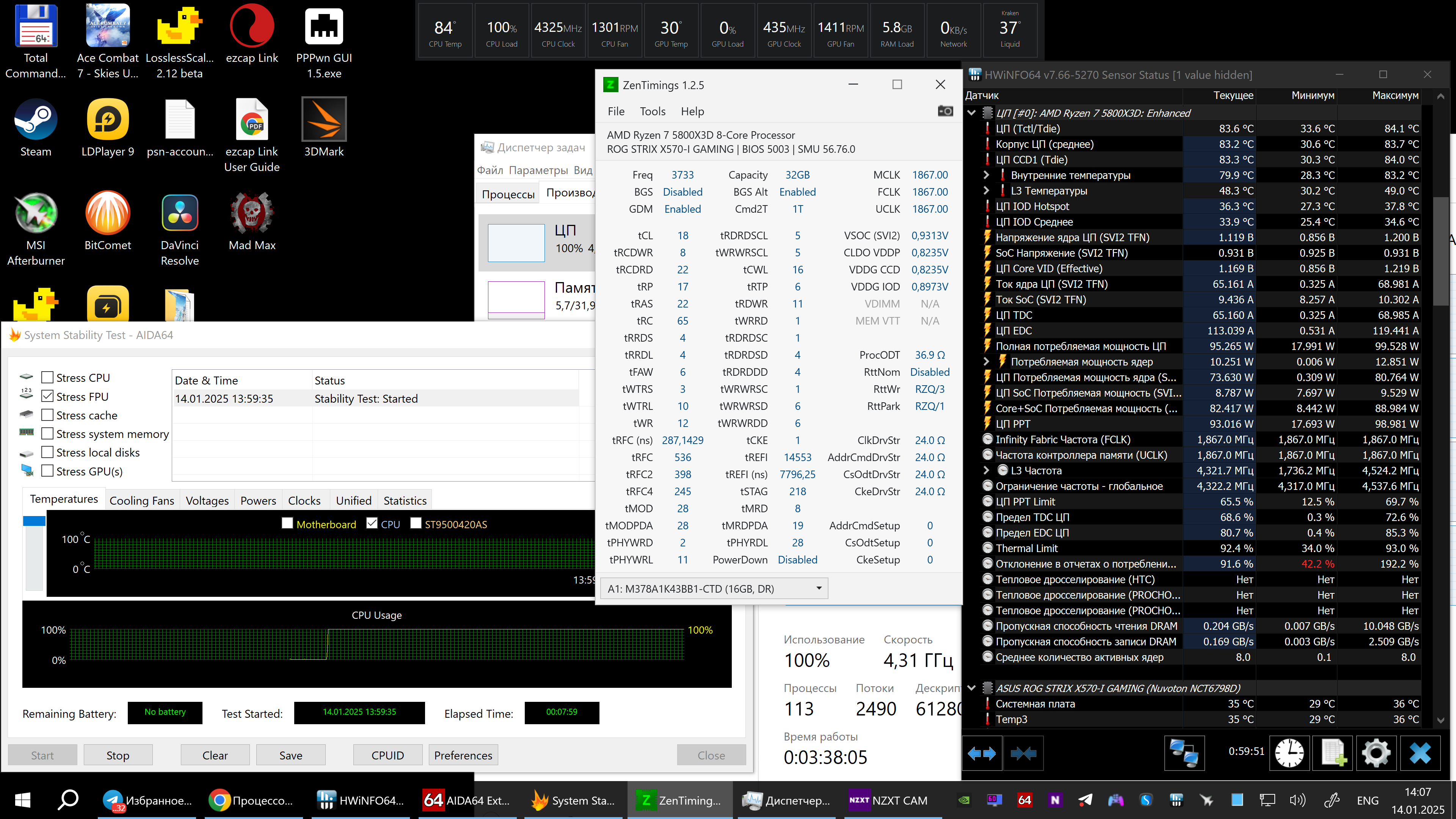
Task: Click HWiNFO log file icon
Action: pos(1333,753)
